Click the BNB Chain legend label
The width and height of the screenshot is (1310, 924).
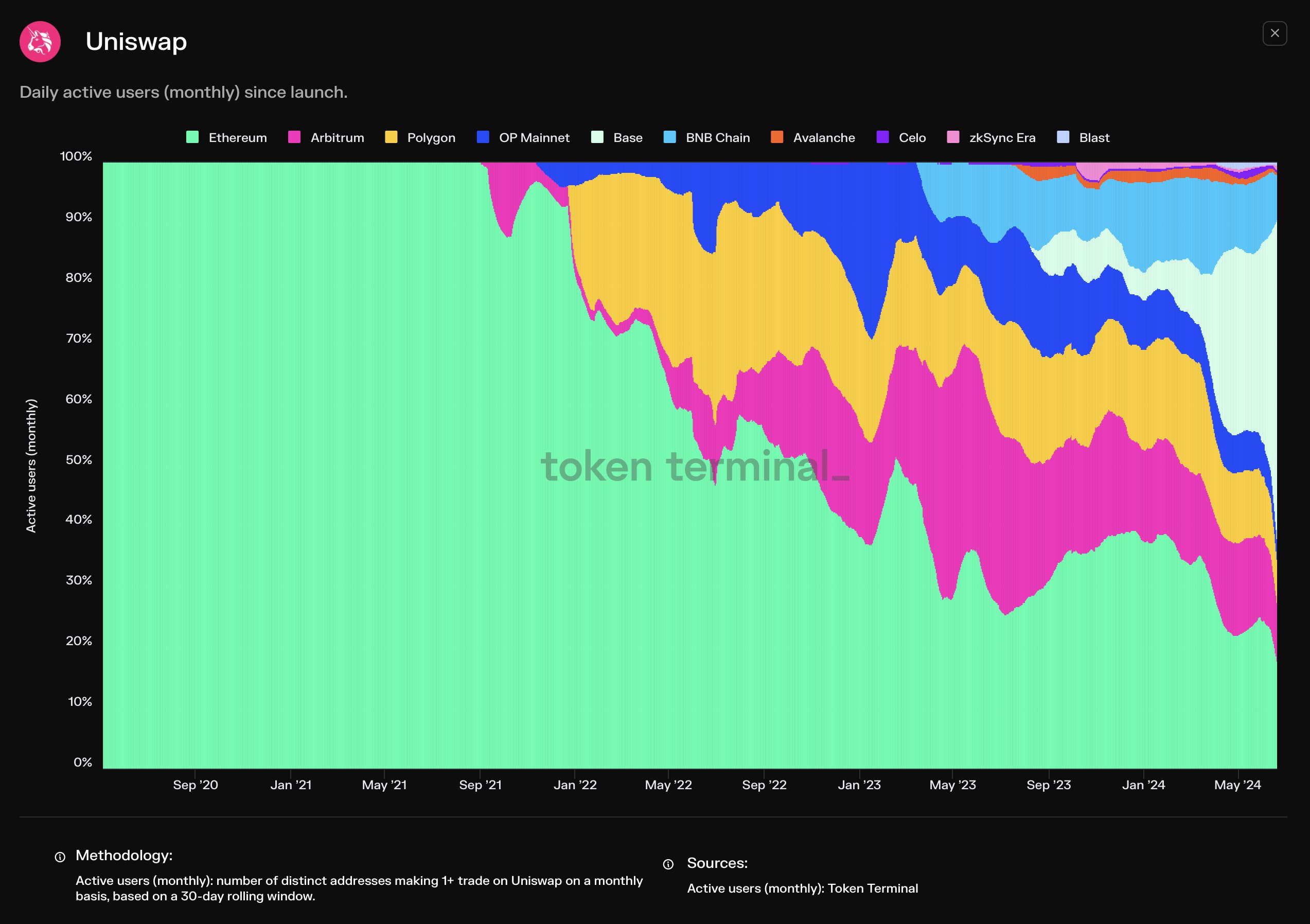[x=718, y=138]
